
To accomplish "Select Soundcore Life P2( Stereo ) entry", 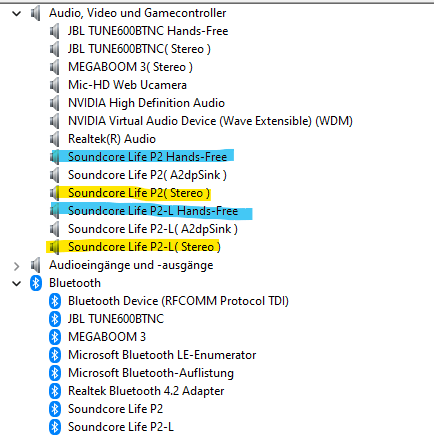I will pos(139,193).
